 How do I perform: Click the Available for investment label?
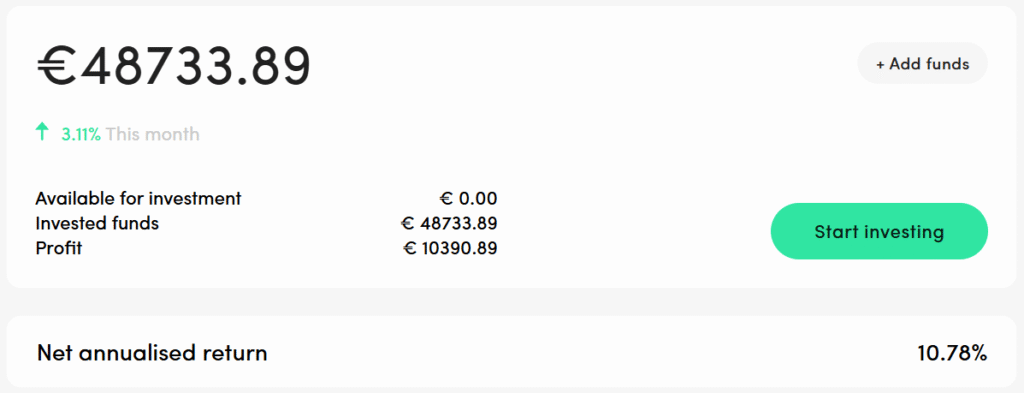(x=138, y=198)
